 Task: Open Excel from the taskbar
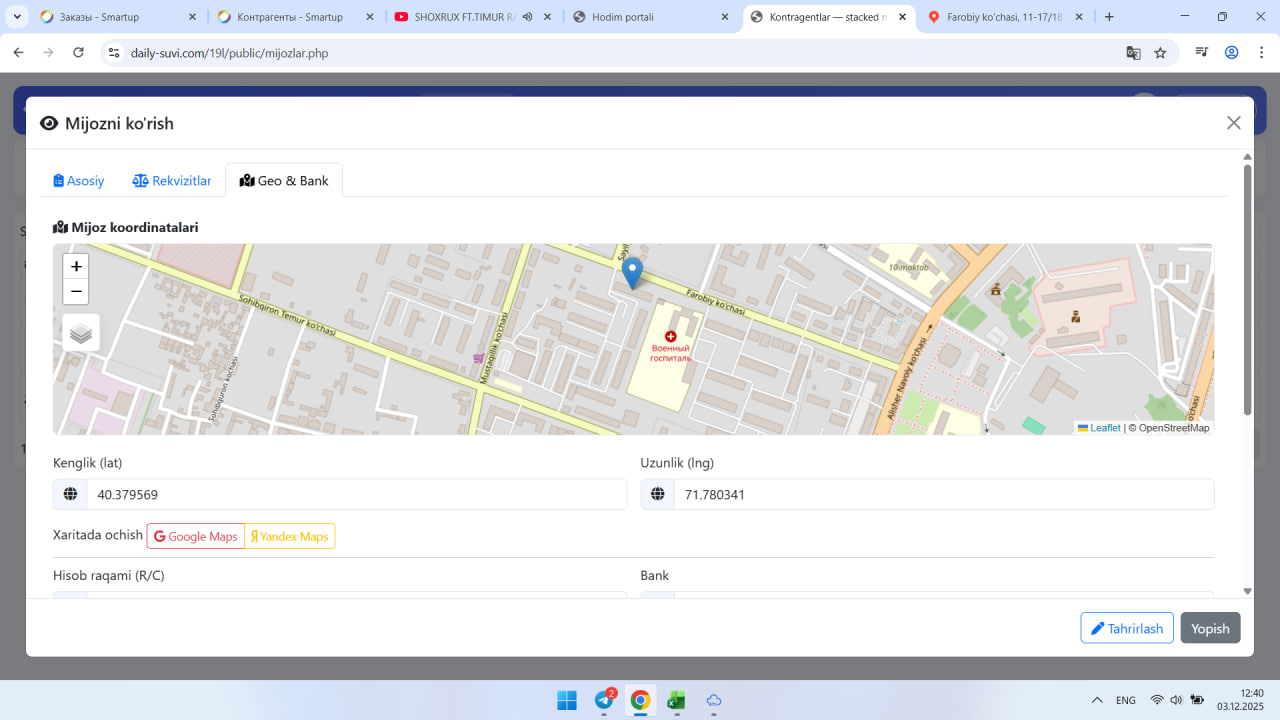(676, 700)
